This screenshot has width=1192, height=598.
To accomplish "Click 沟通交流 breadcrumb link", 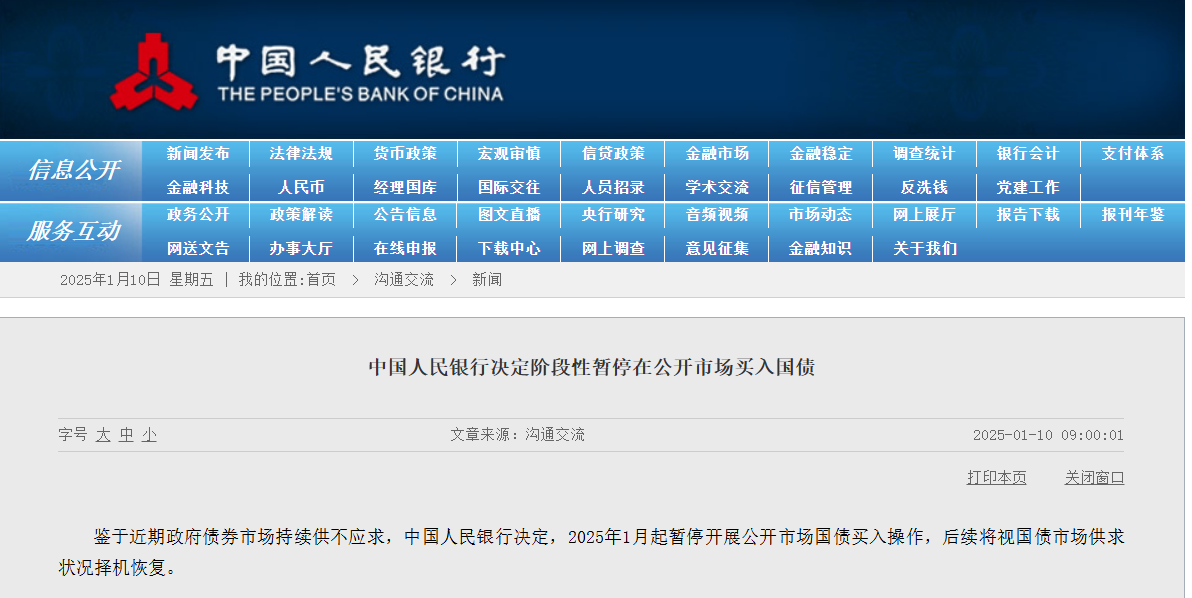I will [404, 280].
